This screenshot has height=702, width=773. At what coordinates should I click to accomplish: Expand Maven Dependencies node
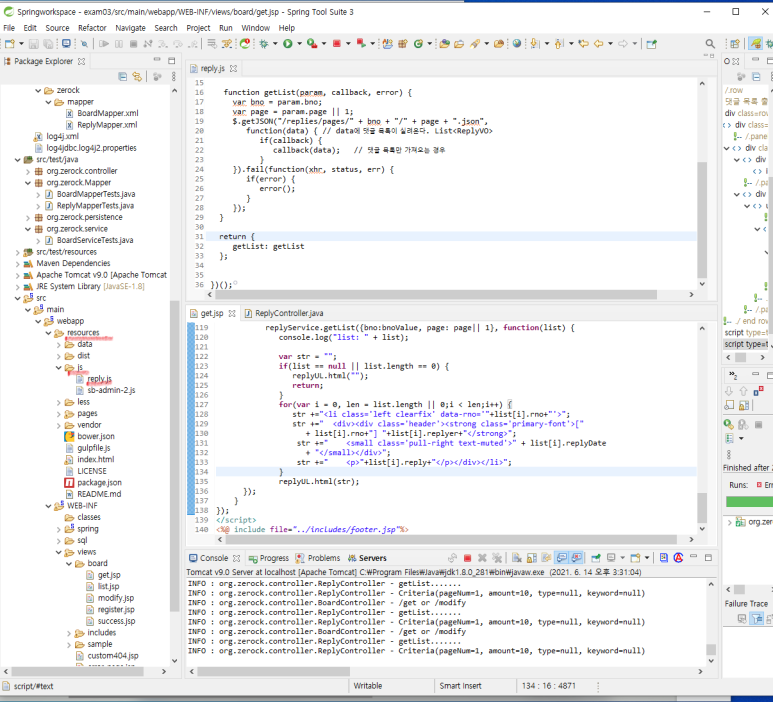click(18, 264)
